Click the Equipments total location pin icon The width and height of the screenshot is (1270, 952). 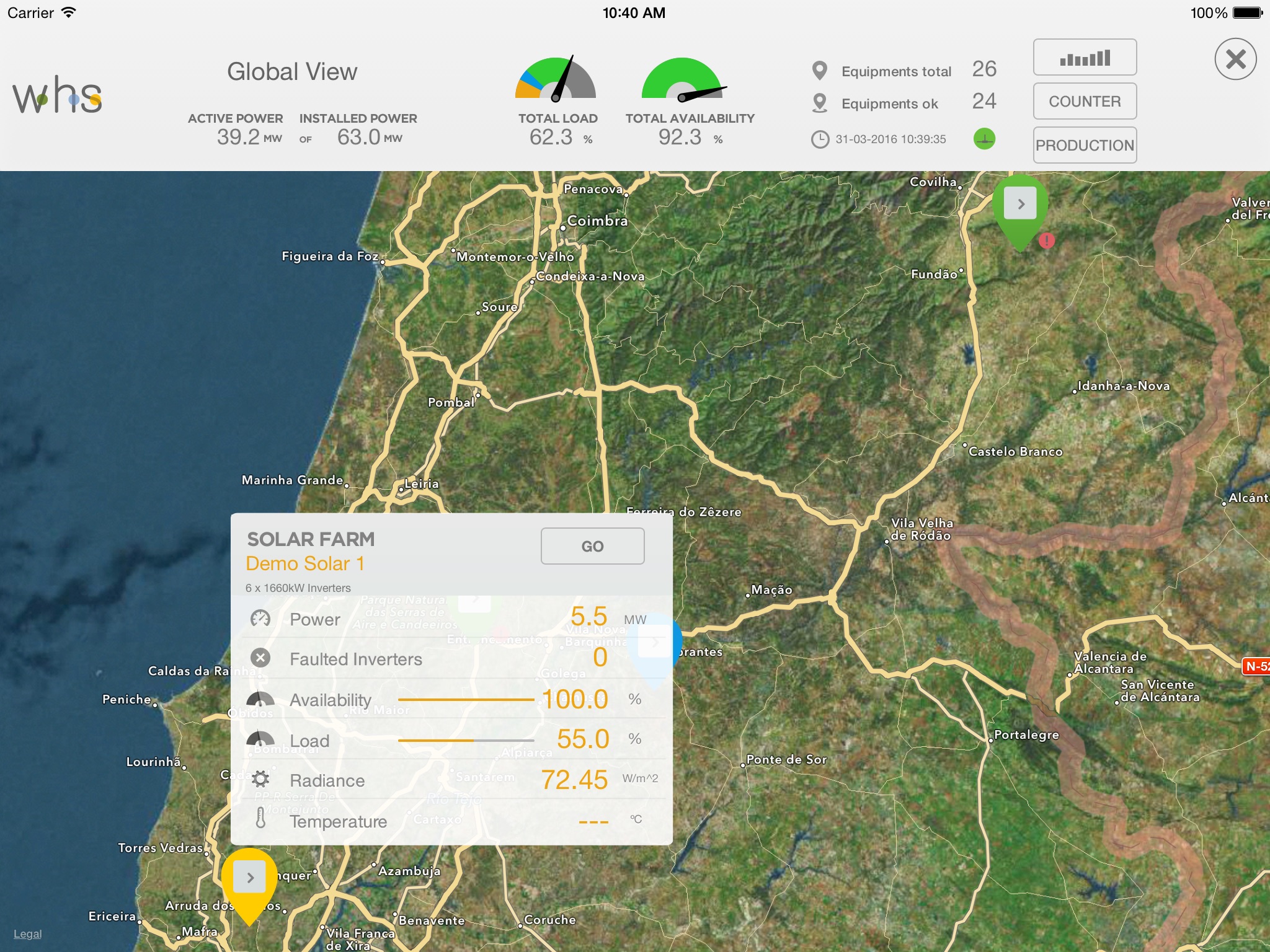820,71
